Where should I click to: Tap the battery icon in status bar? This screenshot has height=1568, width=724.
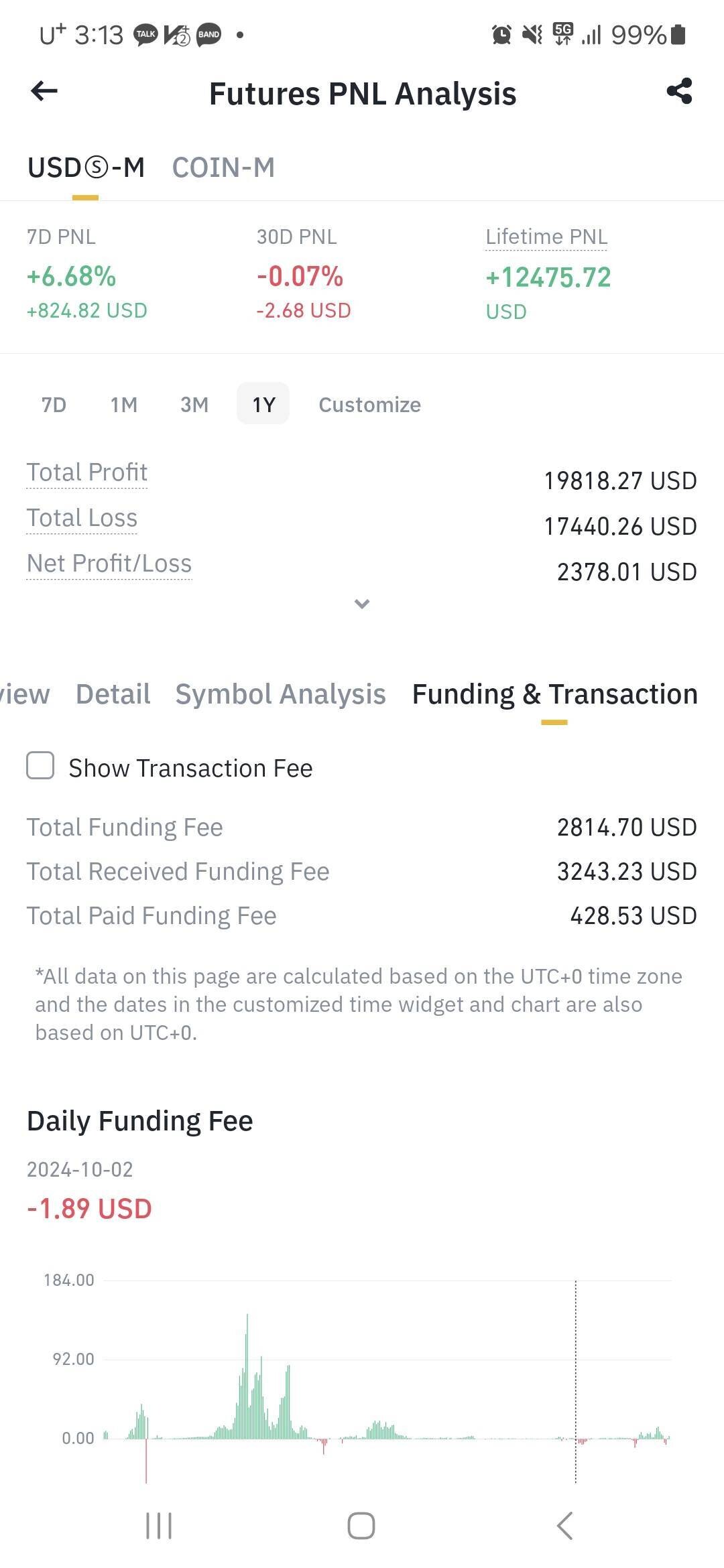678,34
